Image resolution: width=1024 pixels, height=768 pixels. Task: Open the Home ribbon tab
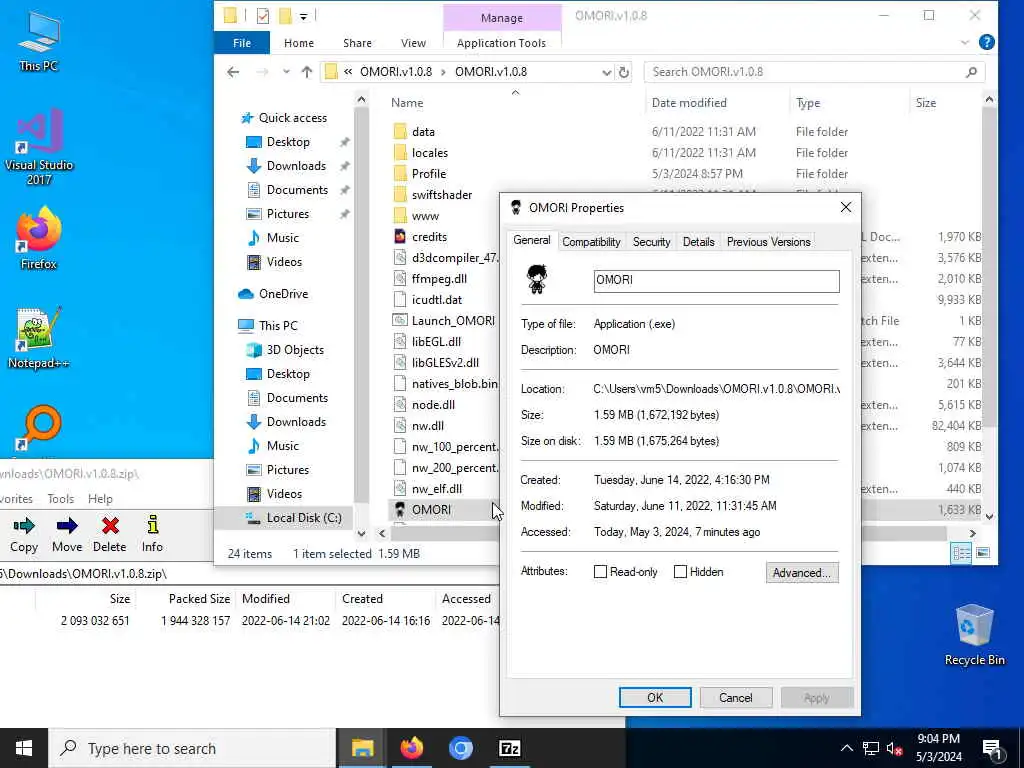(x=299, y=42)
